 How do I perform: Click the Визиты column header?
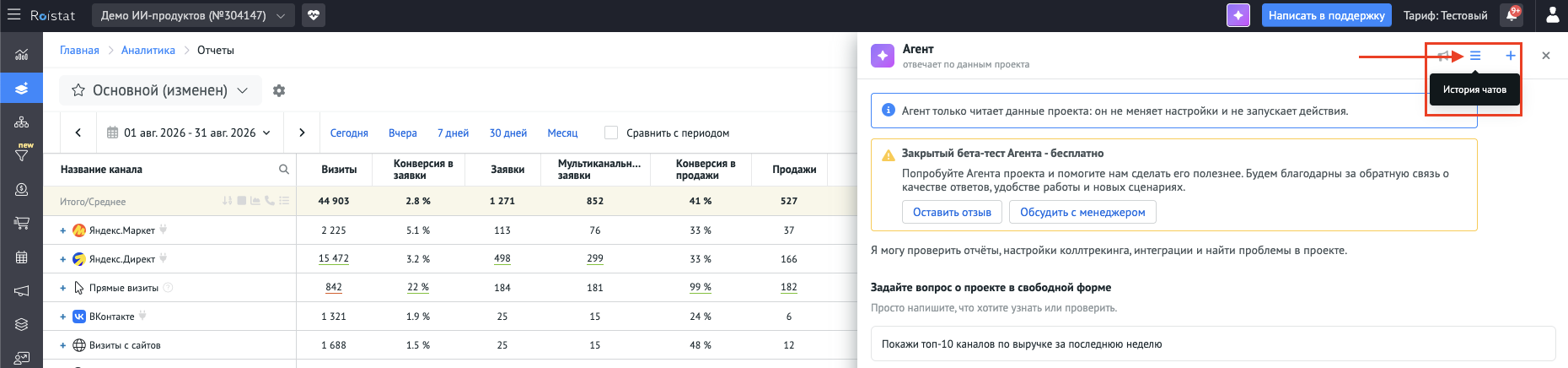pyautogui.click(x=339, y=170)
